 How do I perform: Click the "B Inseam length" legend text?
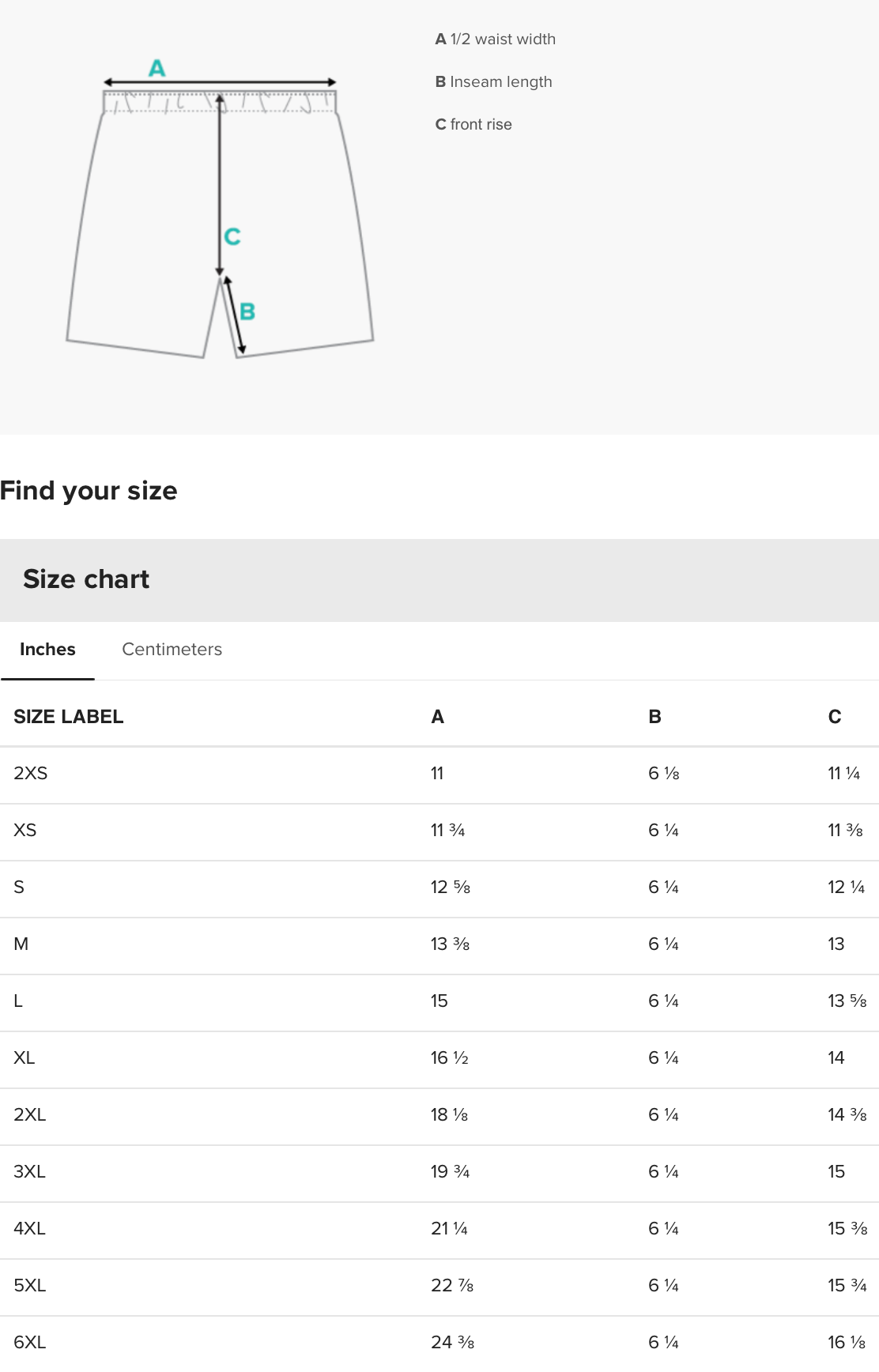click(494, 82)
